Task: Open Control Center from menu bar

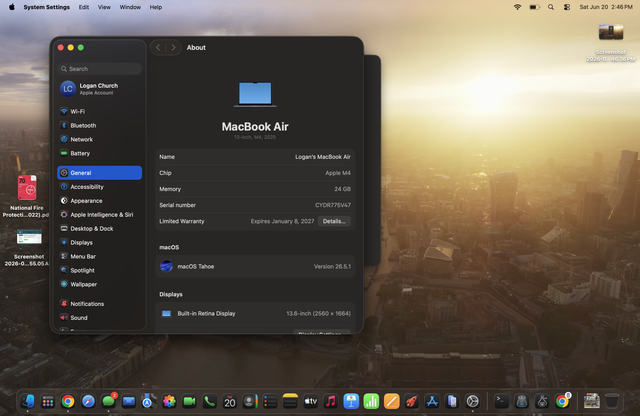Action: [567, 7]
